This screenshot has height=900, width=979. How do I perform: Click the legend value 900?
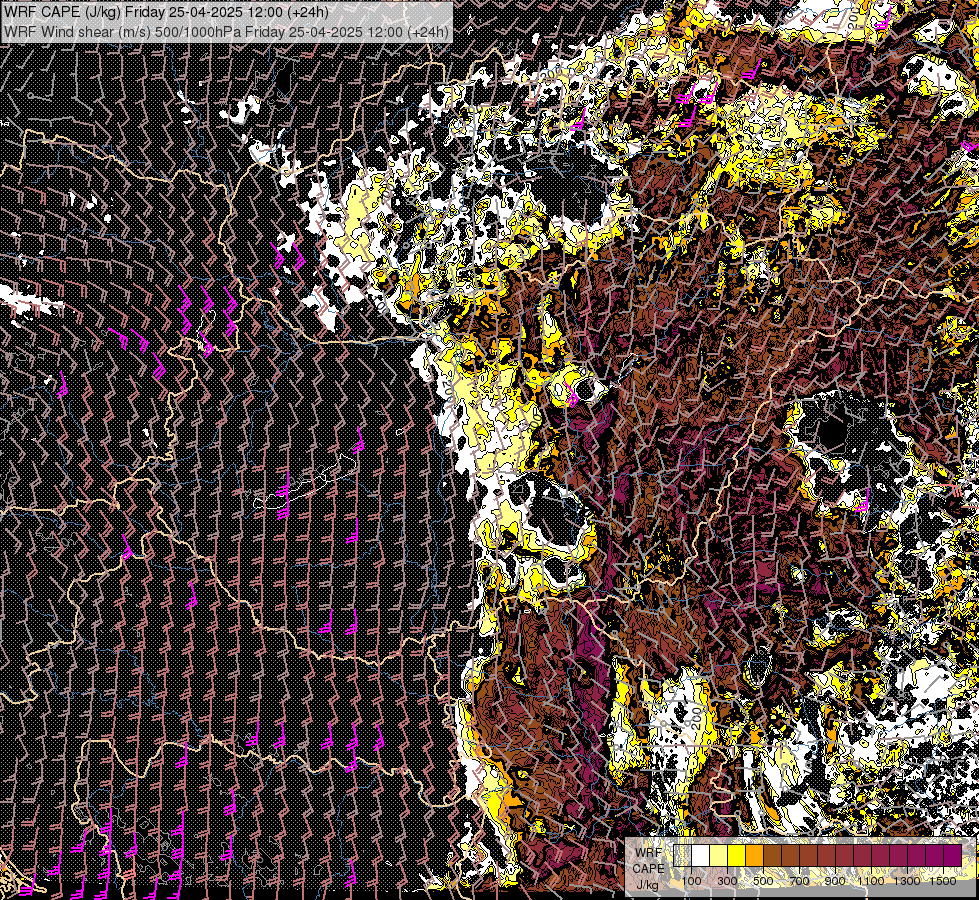[x=835, y=881]
